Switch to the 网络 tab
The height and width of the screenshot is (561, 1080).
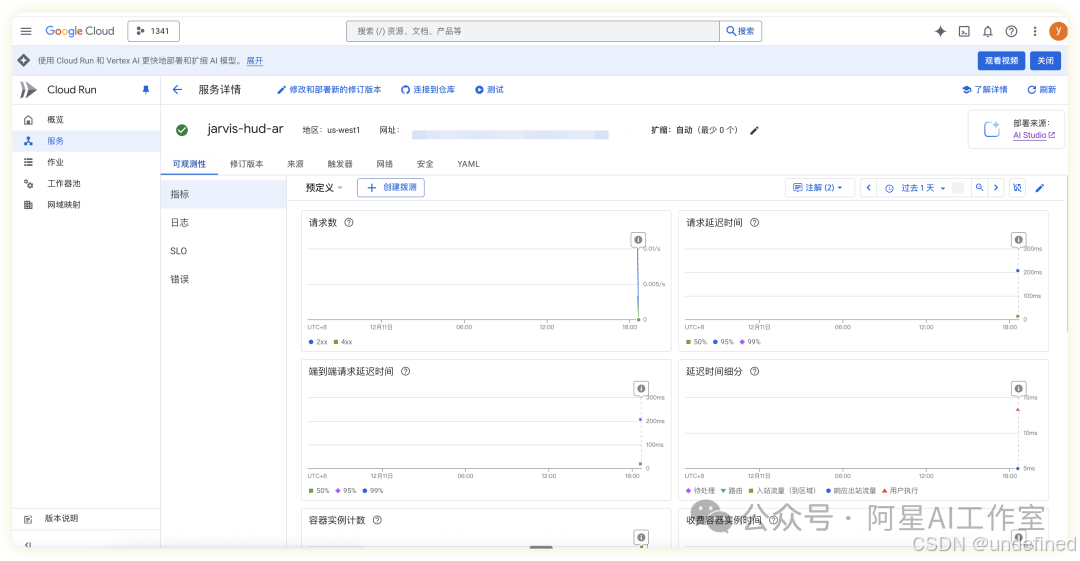(384, 164)
